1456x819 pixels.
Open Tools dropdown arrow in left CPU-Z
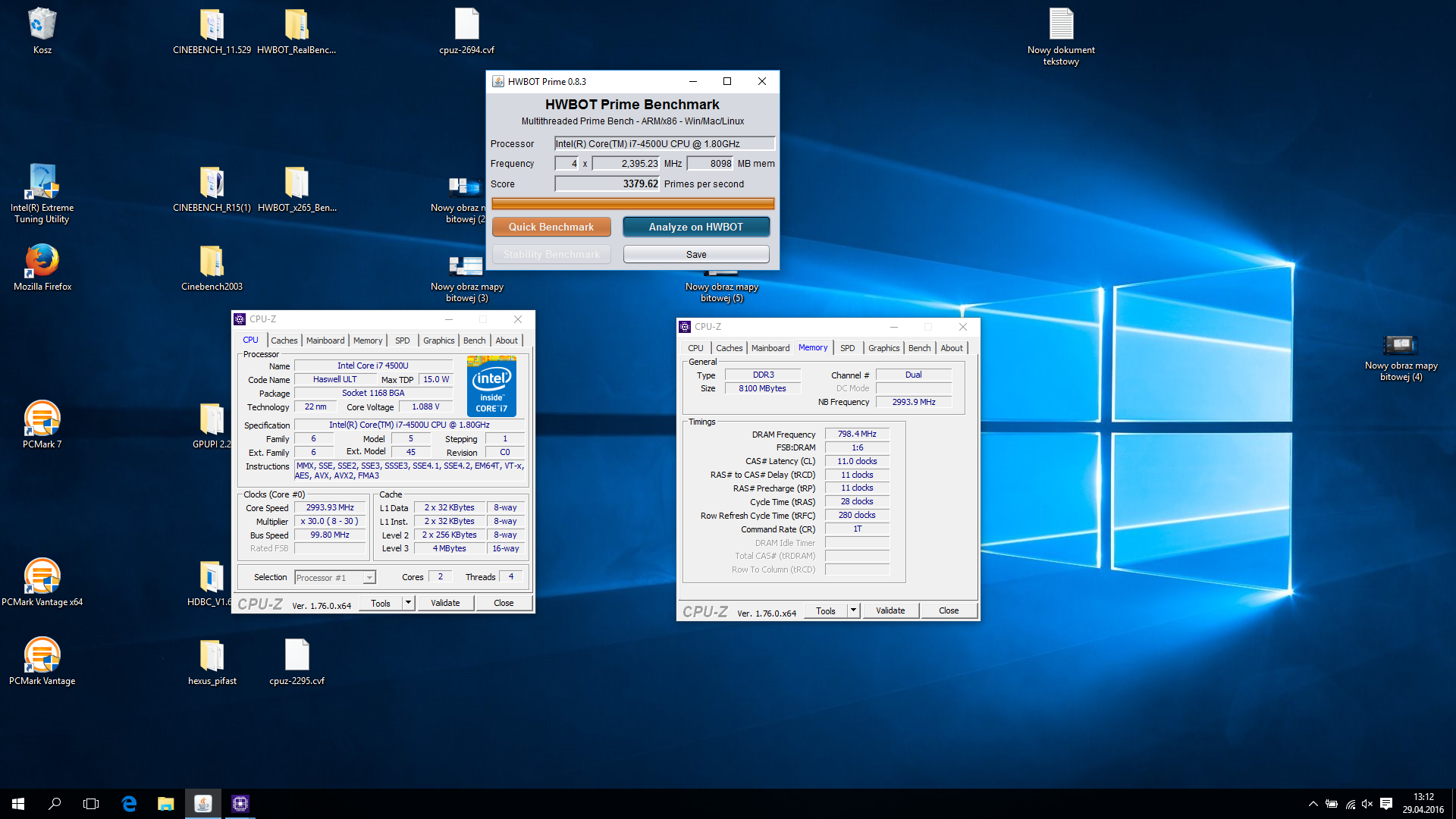(408, 603)
